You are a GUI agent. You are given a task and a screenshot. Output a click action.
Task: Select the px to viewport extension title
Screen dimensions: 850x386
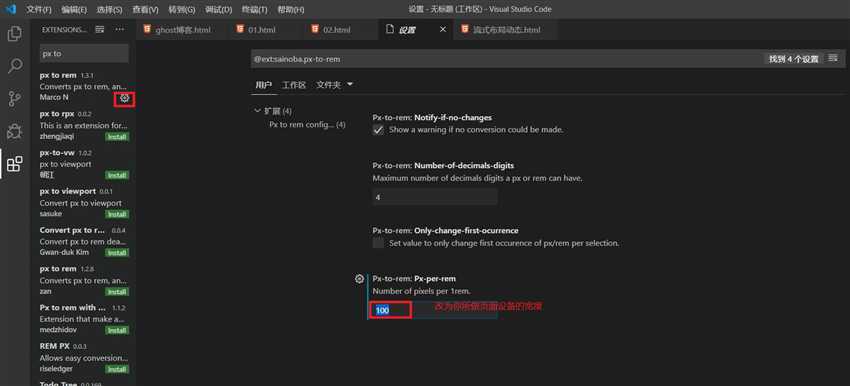point(68,191)
